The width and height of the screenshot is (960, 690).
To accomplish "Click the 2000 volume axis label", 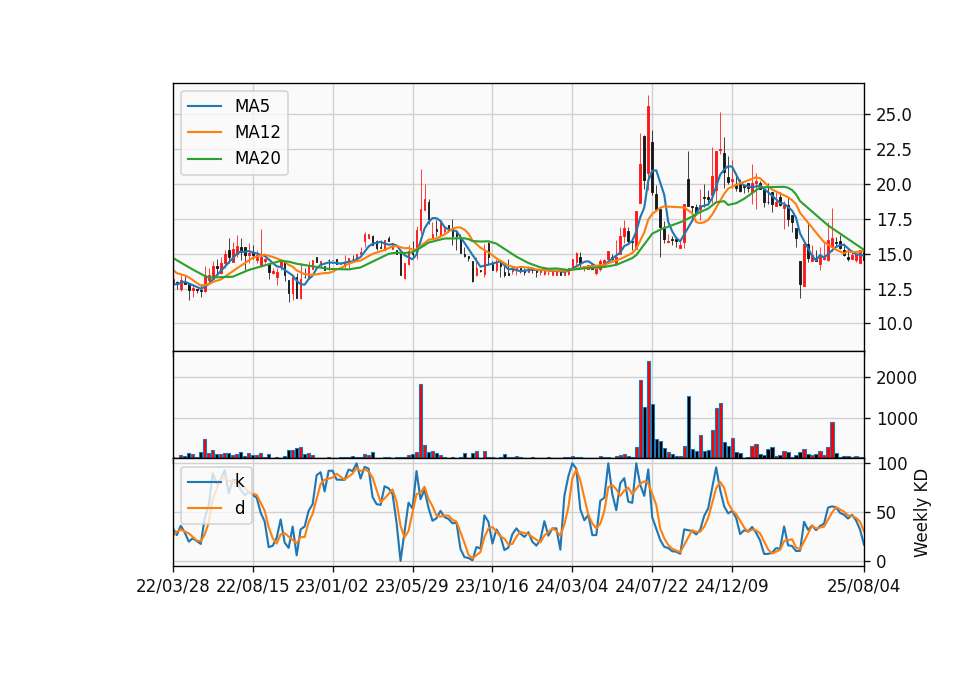I will pyautogui.click(x=897, y=378).
